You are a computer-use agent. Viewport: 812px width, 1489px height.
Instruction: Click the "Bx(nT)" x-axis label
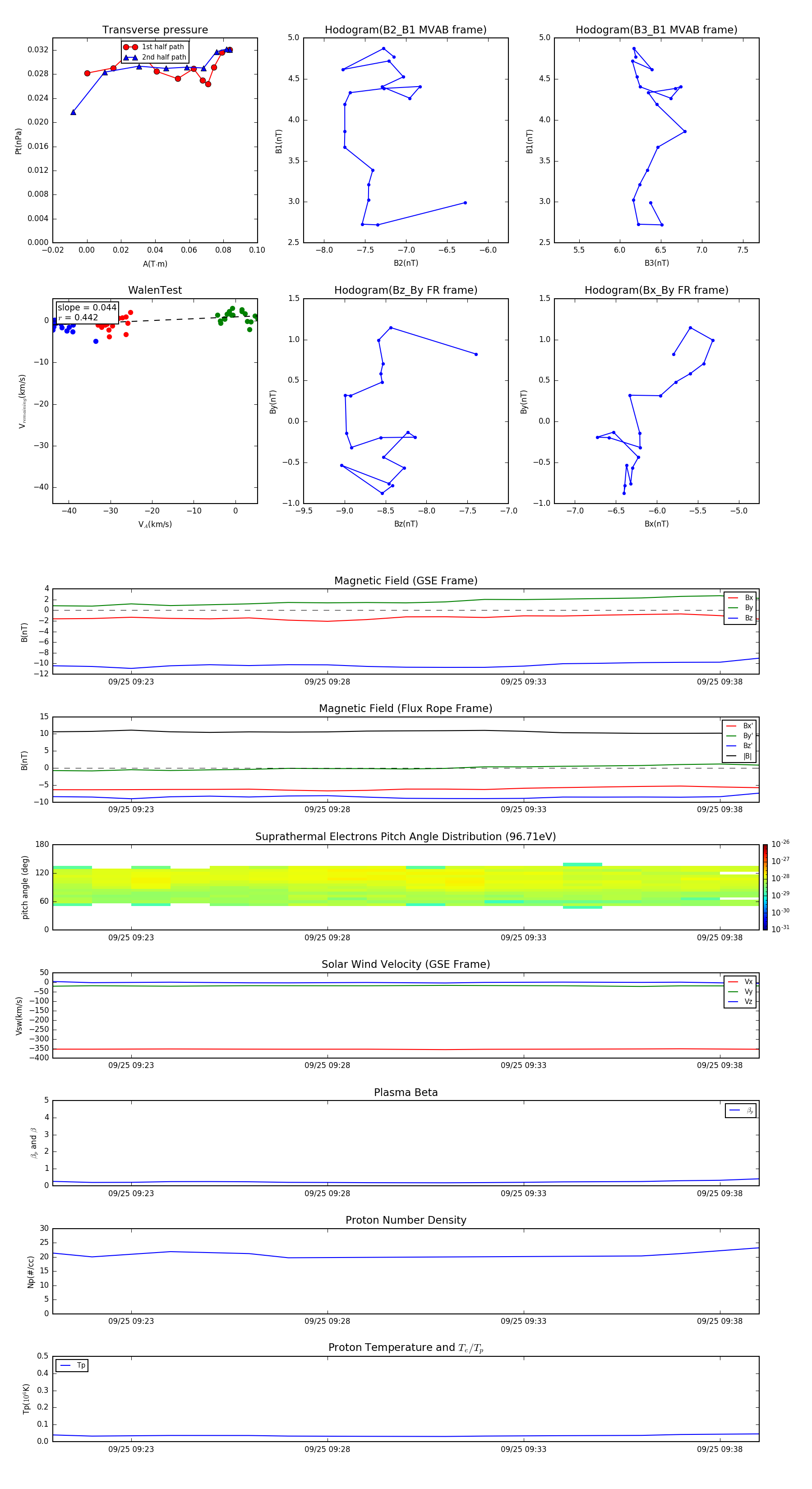(x=656, y=524)
